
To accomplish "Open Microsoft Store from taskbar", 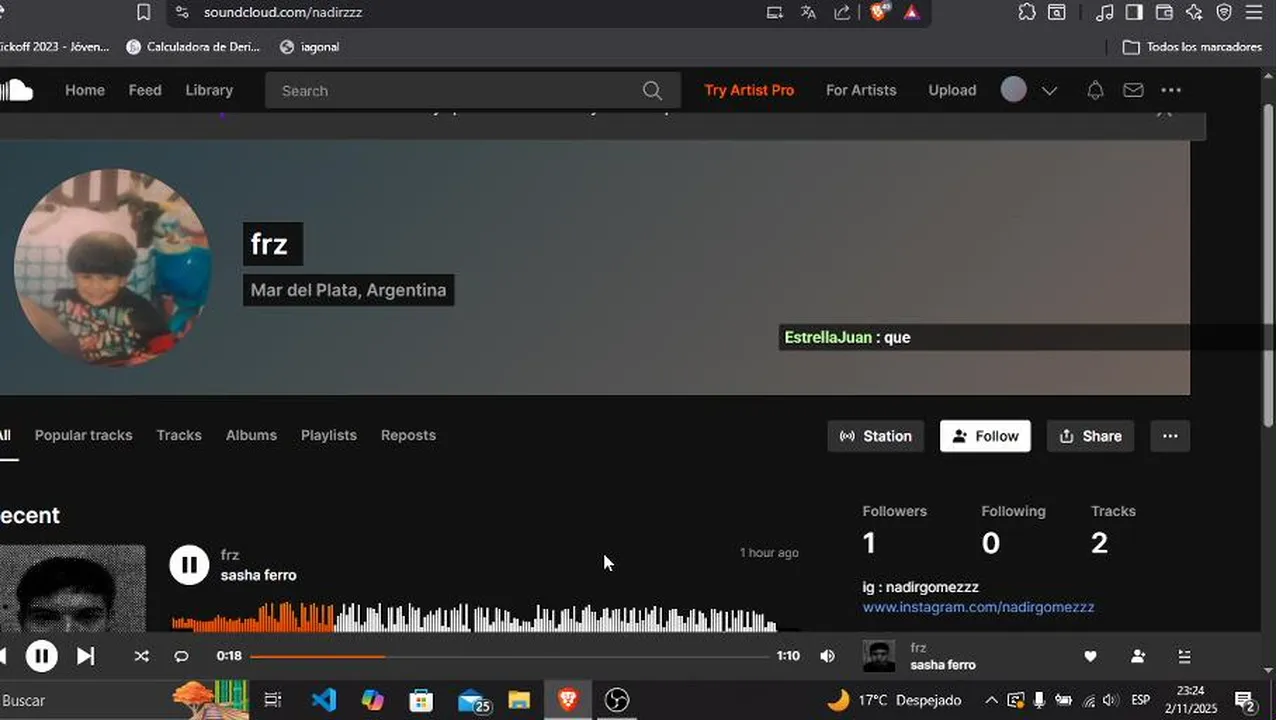I will [x=421, y=699].
